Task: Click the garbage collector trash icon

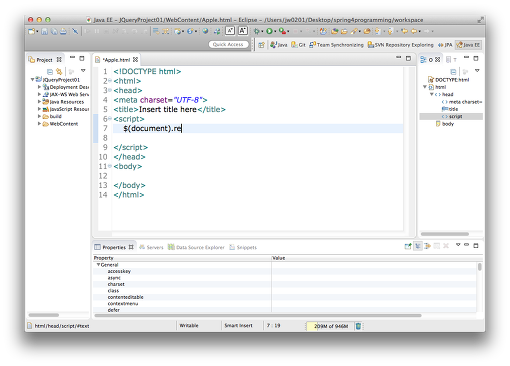Action: coord(358,326)
